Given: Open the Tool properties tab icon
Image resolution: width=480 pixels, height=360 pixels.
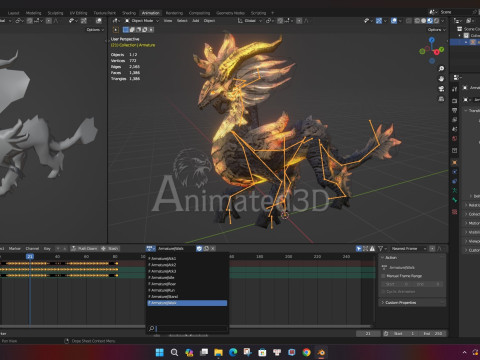Looking at the screenshot, I should pyautogui.click(x=455, y=89).
